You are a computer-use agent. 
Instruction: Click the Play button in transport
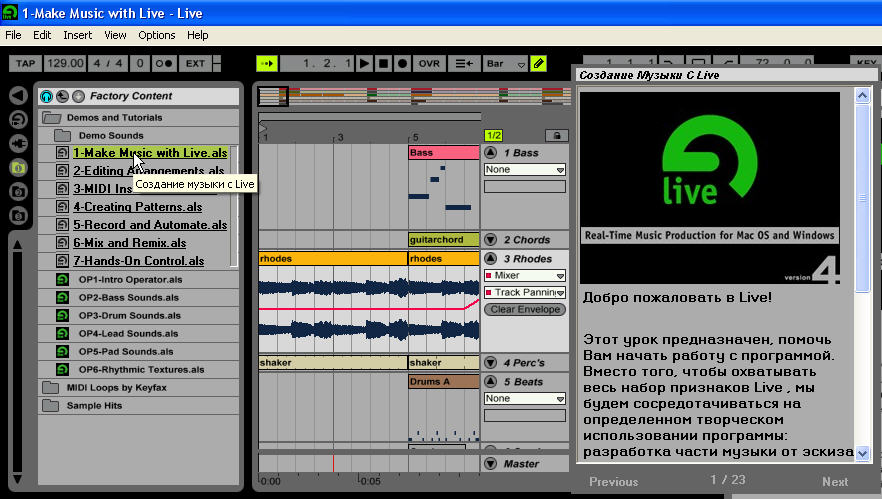pyautogui.click(x=364, y=64)
